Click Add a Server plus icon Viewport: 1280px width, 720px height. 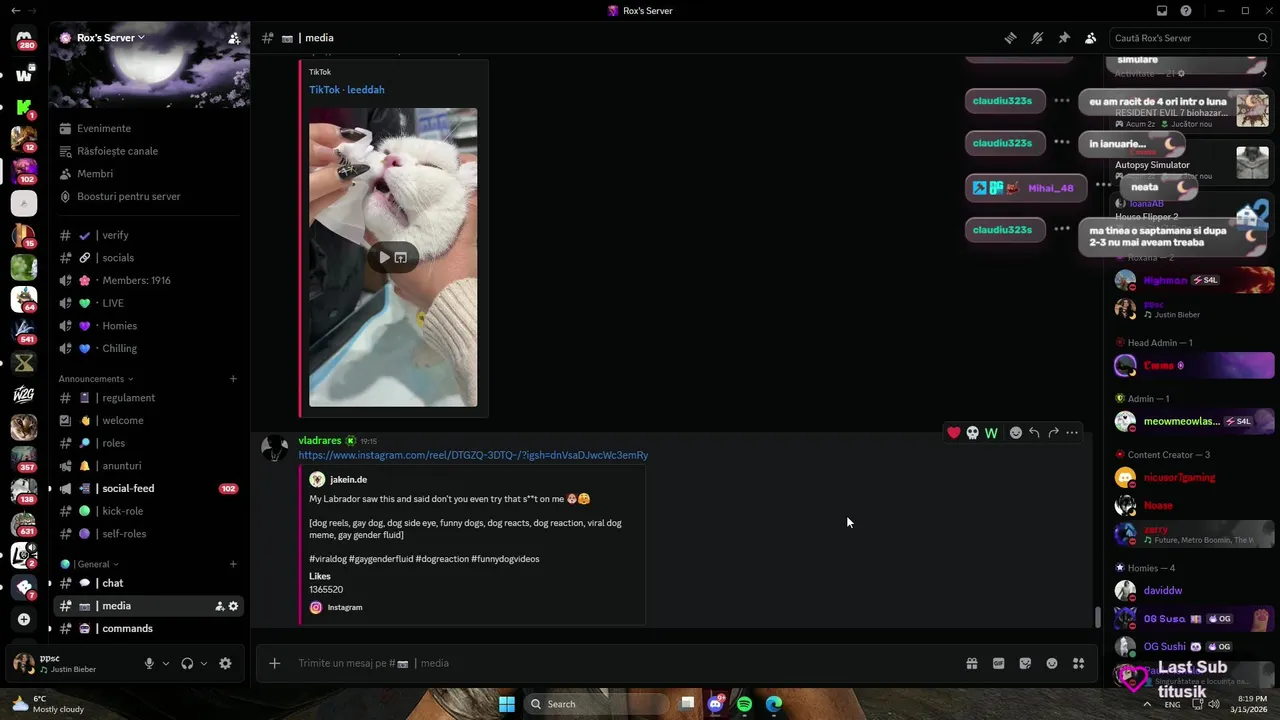coord(24,620)
